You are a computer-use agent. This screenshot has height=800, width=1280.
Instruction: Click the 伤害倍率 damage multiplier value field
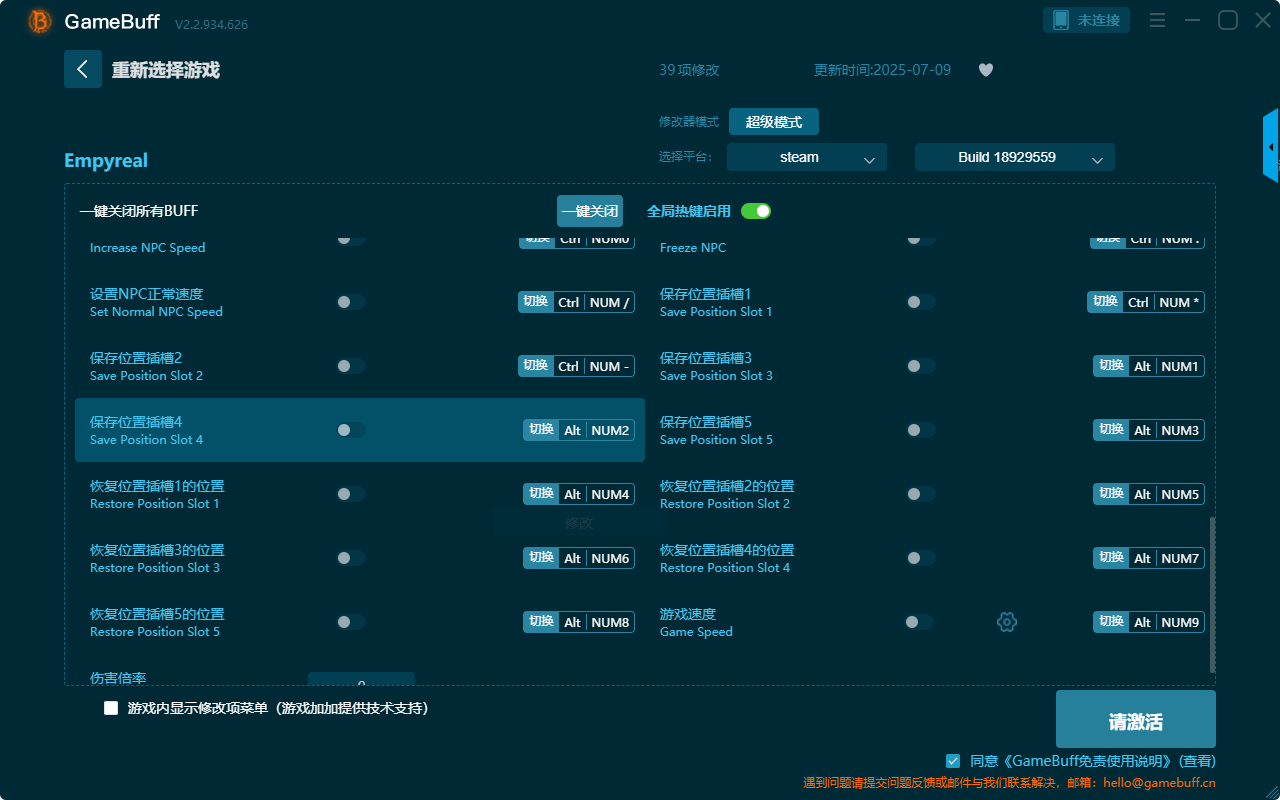pos(361,684)
